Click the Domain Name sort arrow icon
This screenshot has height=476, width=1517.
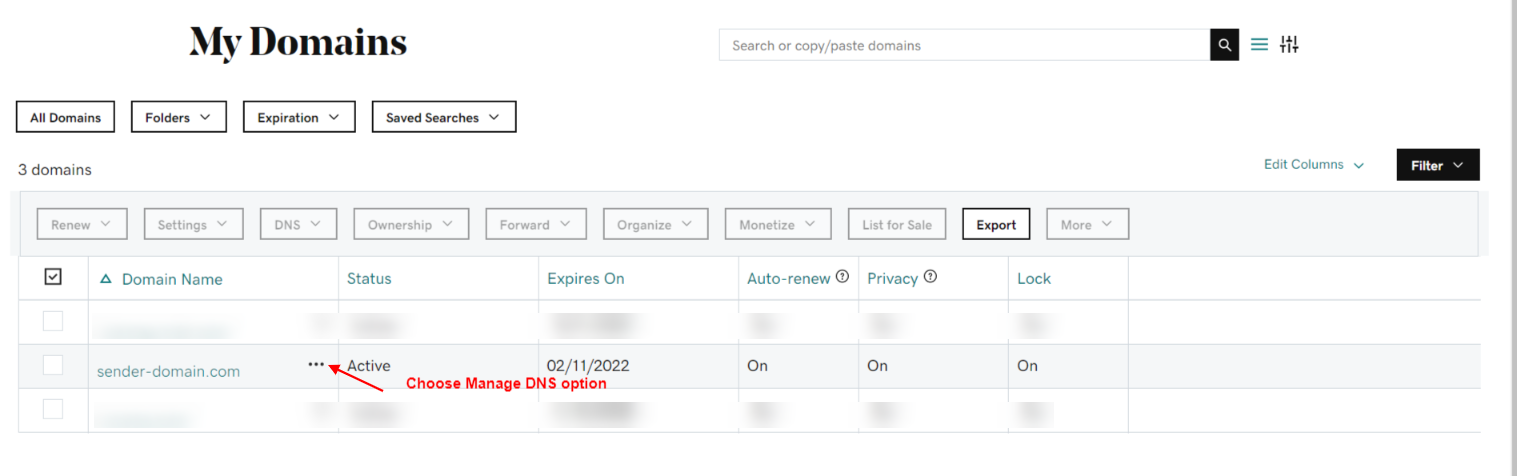106,279
